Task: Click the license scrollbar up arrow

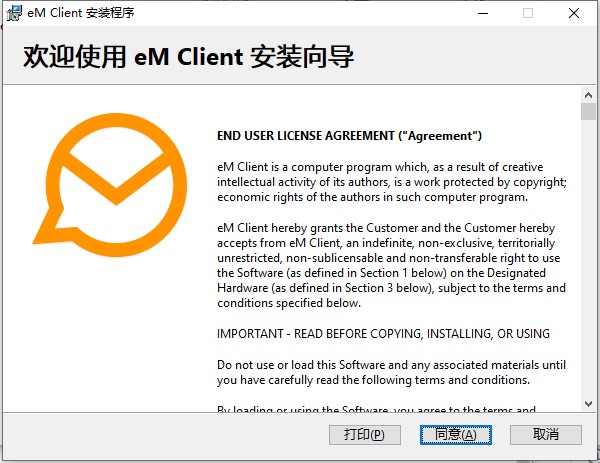Action: (588, 95)
